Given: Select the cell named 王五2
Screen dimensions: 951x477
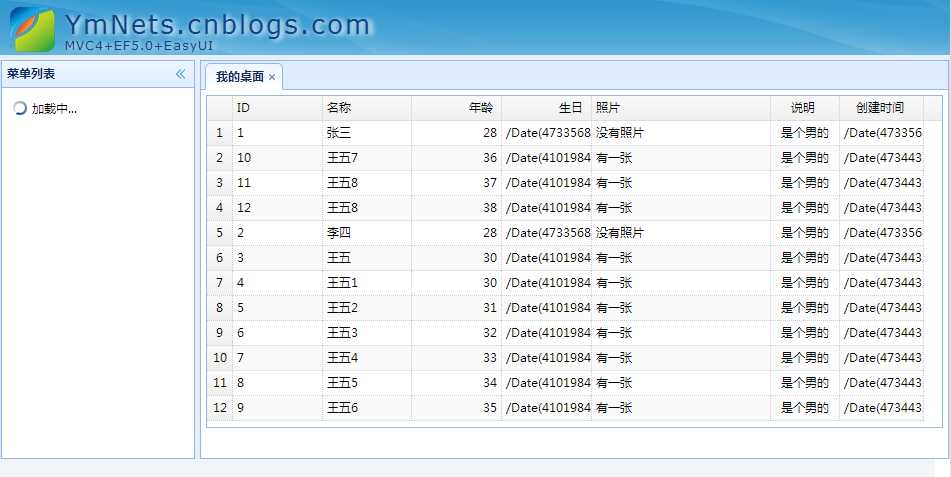Looking at the screenshot, I should tap(366, 308).
